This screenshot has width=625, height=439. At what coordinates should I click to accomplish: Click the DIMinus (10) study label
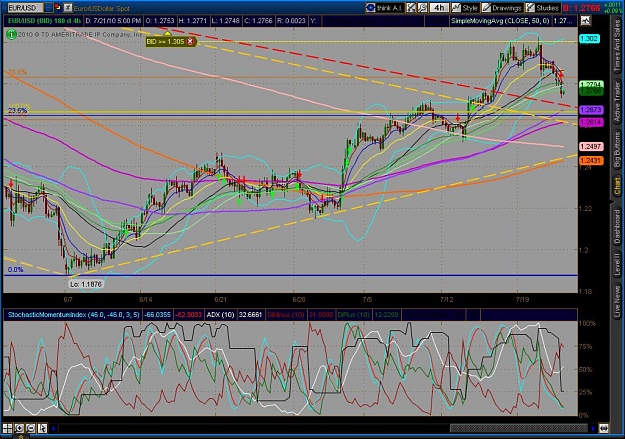(285, 315)
